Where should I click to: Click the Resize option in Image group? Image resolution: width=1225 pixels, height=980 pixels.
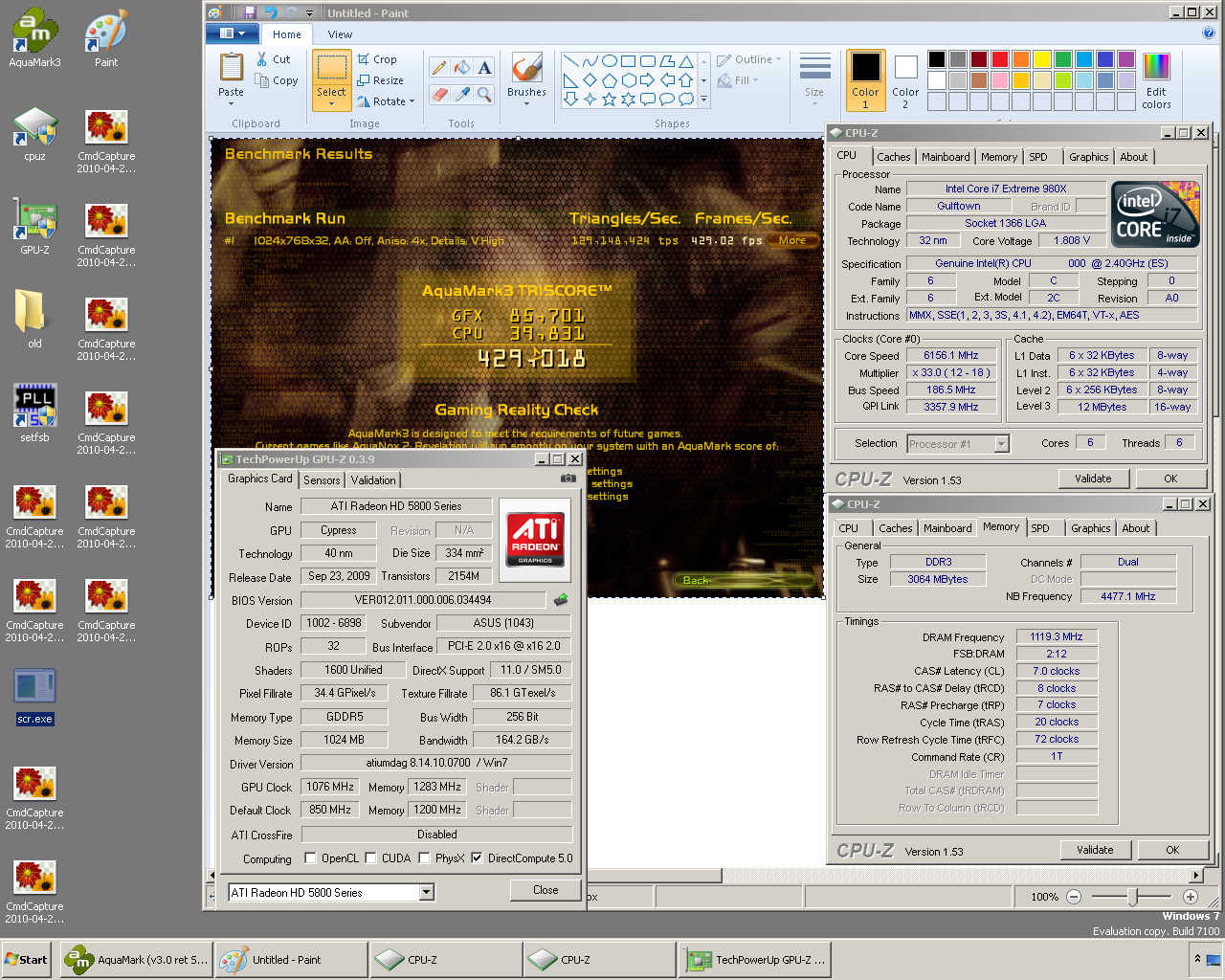(x=380, y=80)
